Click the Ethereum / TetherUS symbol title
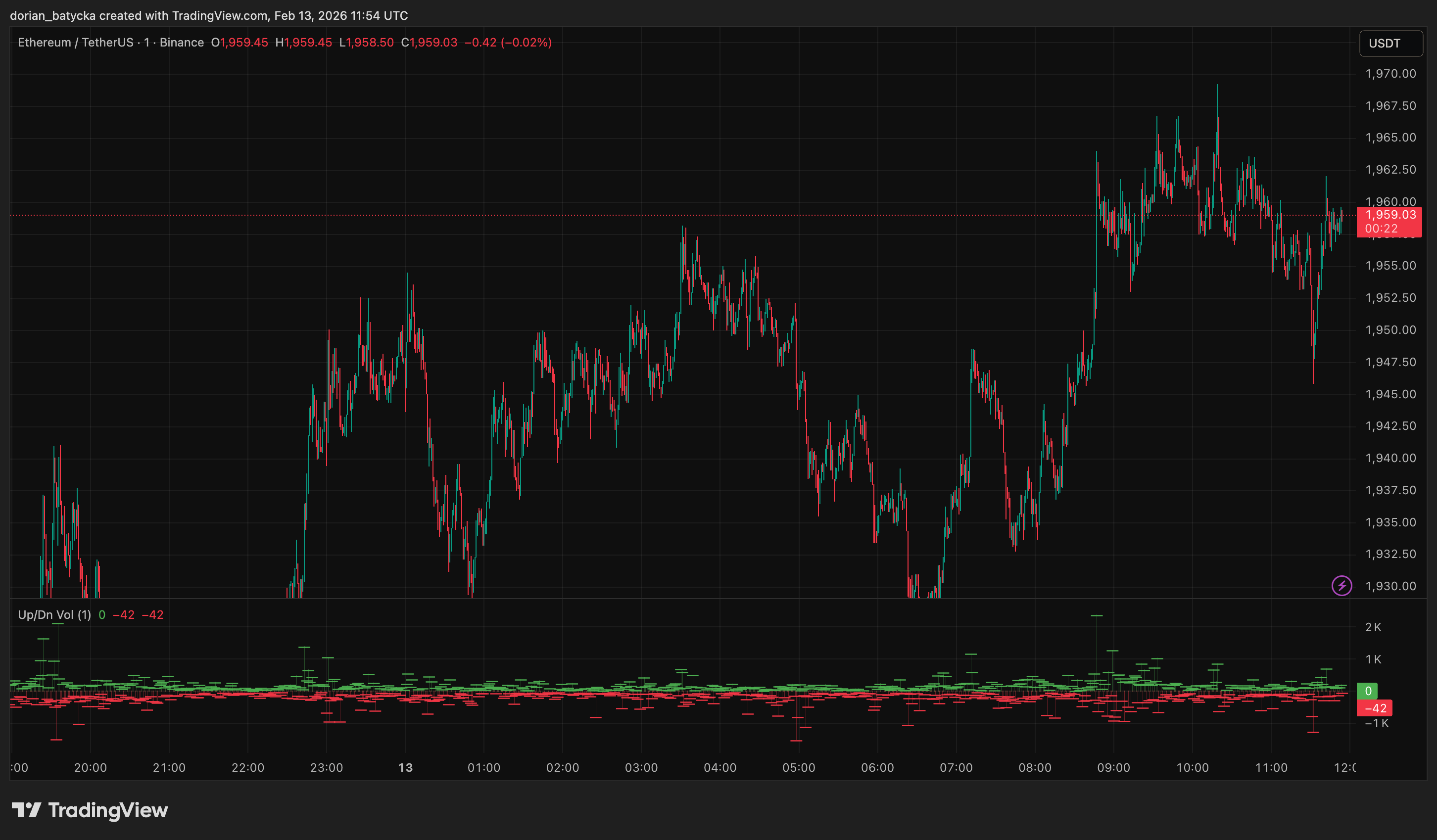 [76, 43]
